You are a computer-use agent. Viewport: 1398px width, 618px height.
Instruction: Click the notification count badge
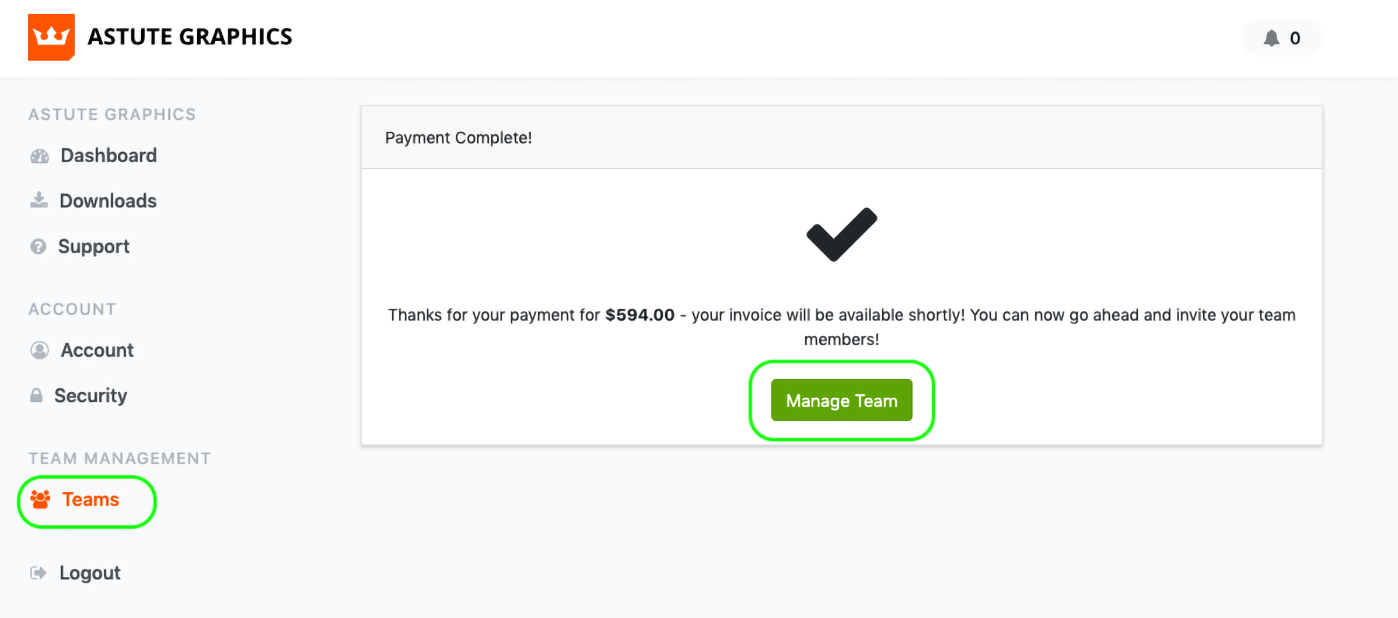pos(1295,38)
